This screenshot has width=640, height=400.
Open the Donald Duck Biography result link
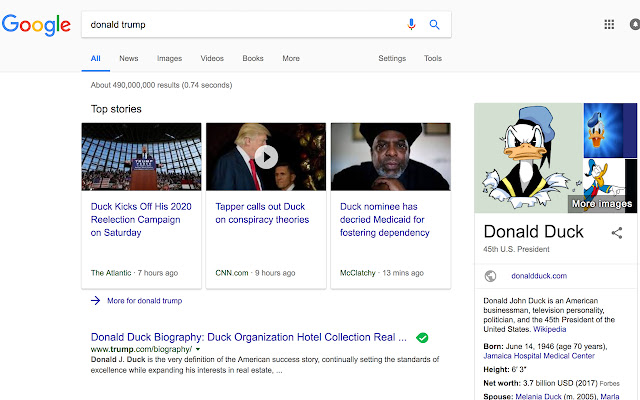click(248, 337)
